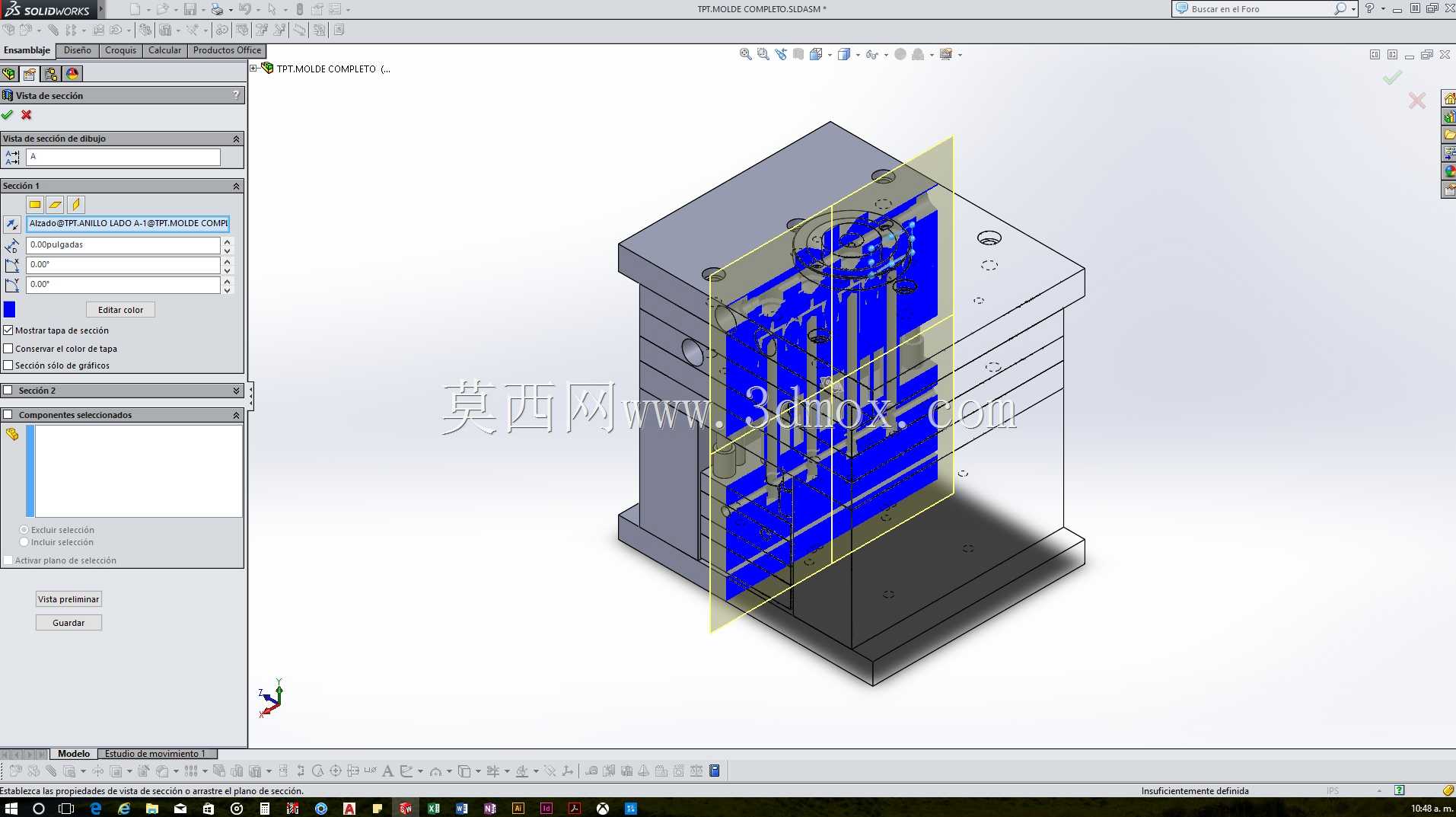The height and width of the screenshot is (817, 1456).
Task: Expand the SolidWorks menu flyout arrow
Action: (x=101, y=9)
